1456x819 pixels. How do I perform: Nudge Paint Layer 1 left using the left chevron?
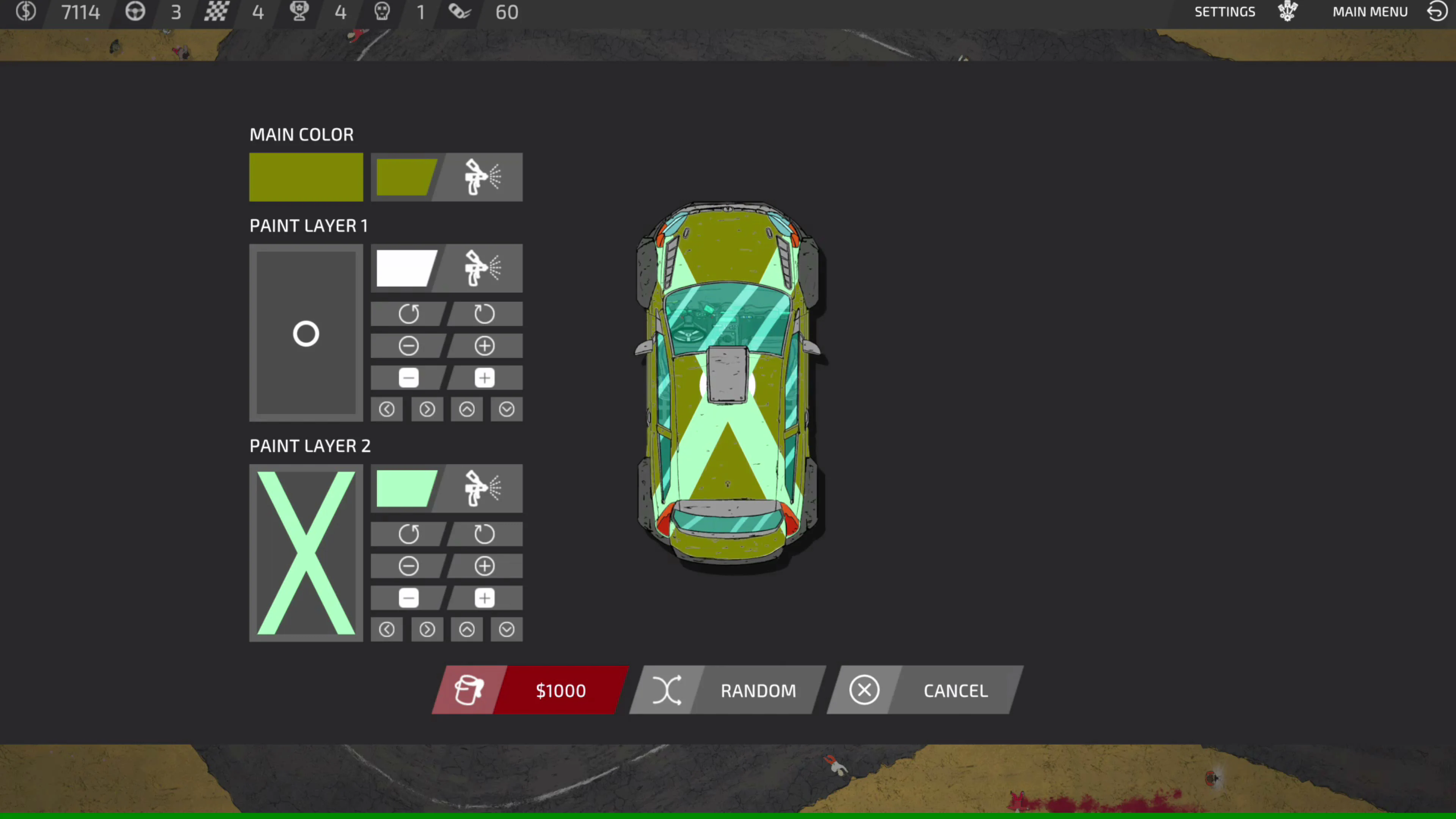click(x=387, y=409)
